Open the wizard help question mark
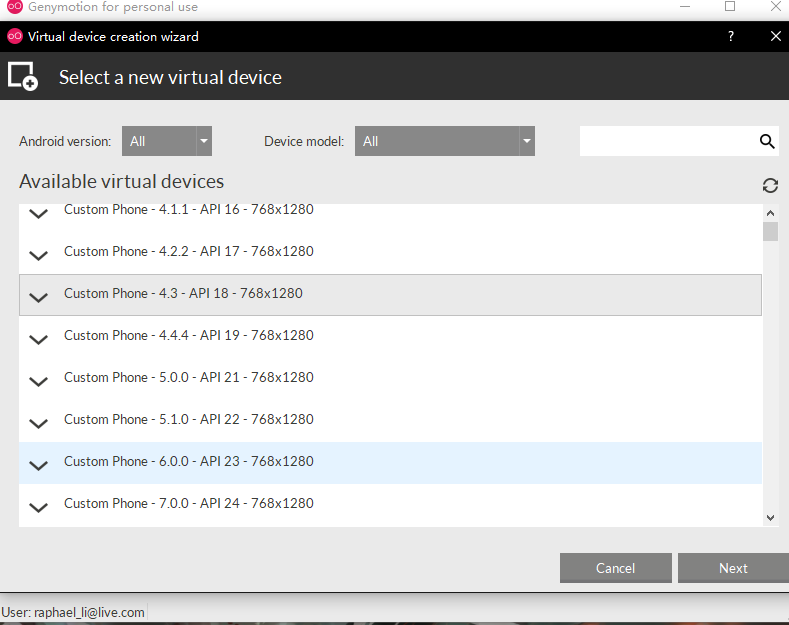Viewport: 789px width, 625px height. tap(731, 36)
